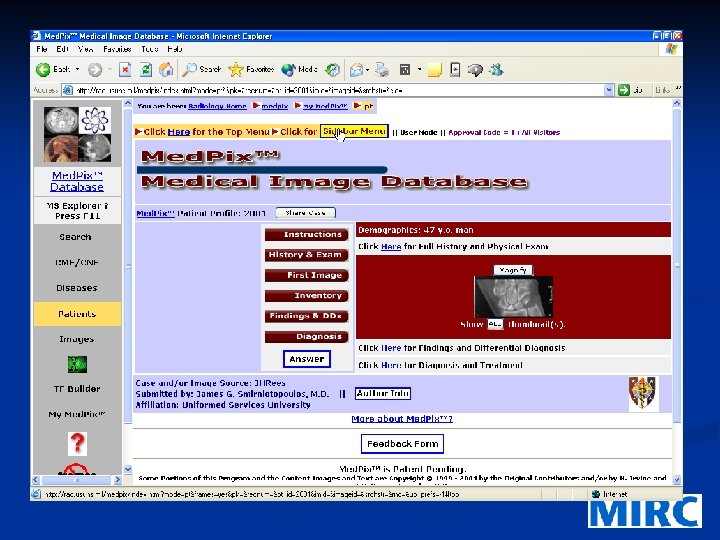The height and width of the screenshot is (540, 720).
Task: Open Mail button dropdown arrow
Action: click(367, 70)
